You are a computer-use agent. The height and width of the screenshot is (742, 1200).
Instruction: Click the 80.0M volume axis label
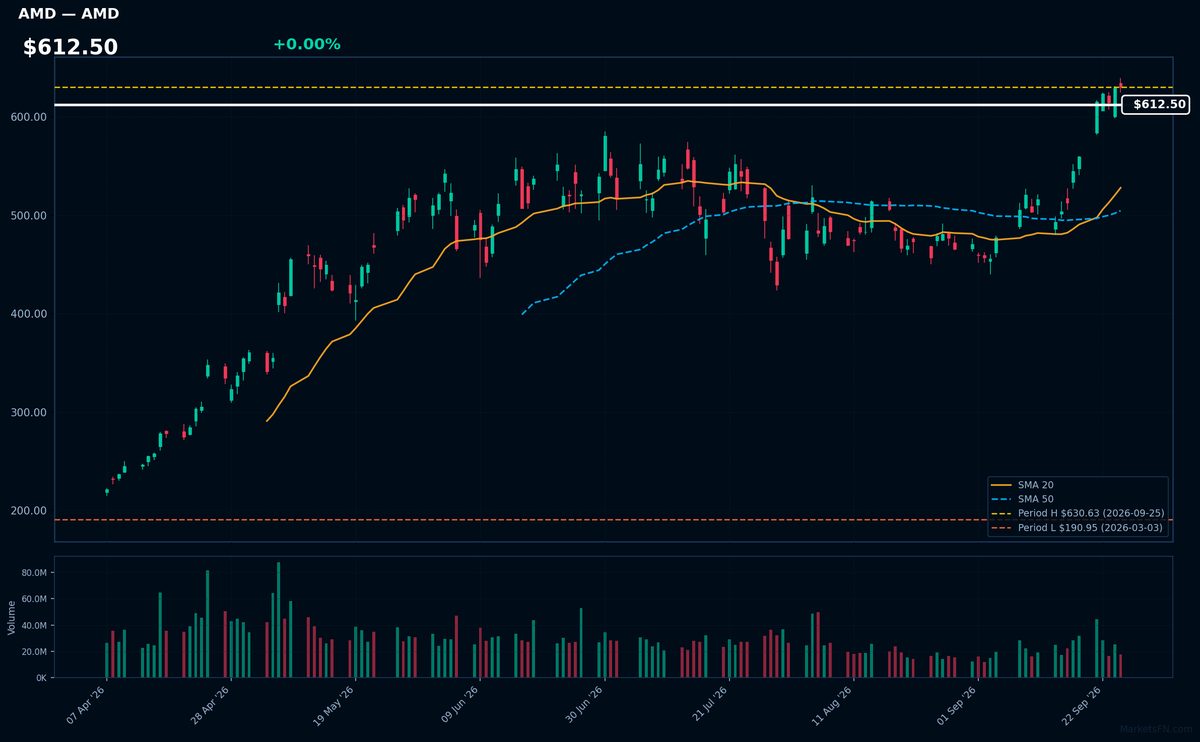34,573
